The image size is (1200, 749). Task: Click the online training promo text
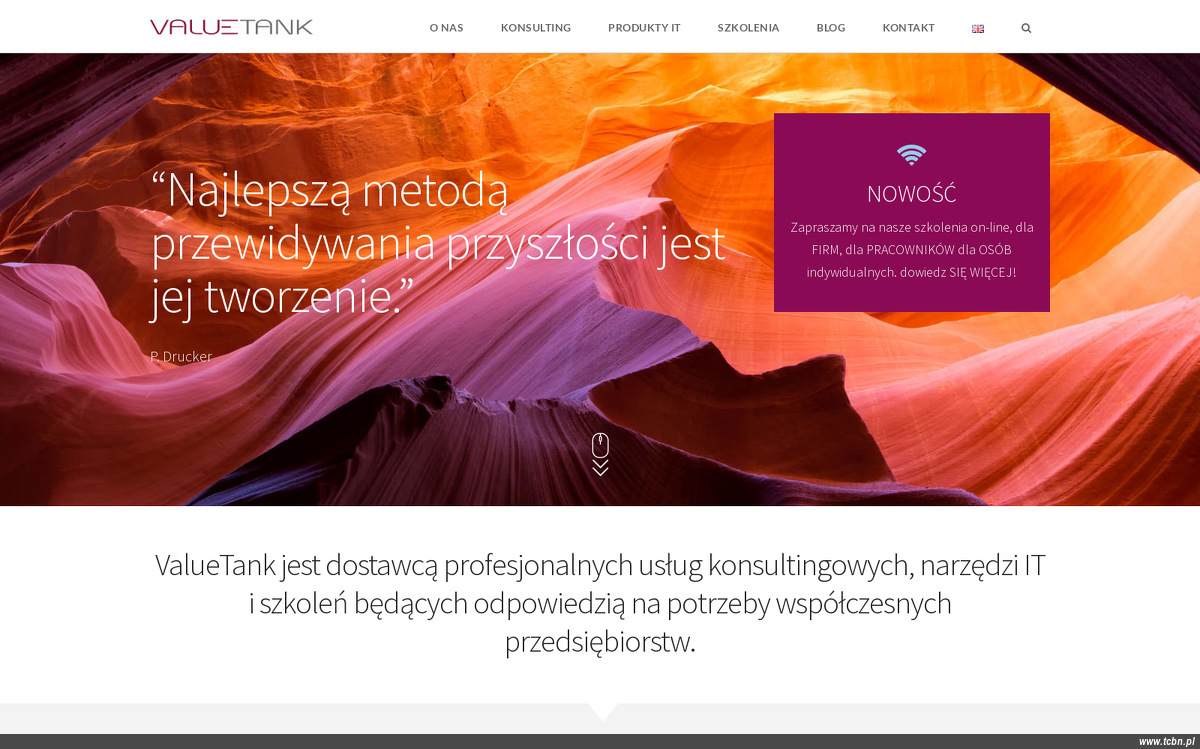pos(912,249)
